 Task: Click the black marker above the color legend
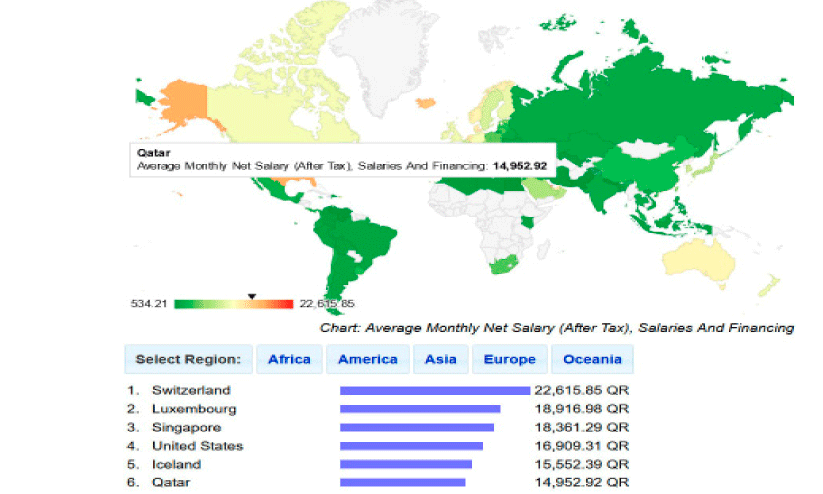(x=252, y=296)
